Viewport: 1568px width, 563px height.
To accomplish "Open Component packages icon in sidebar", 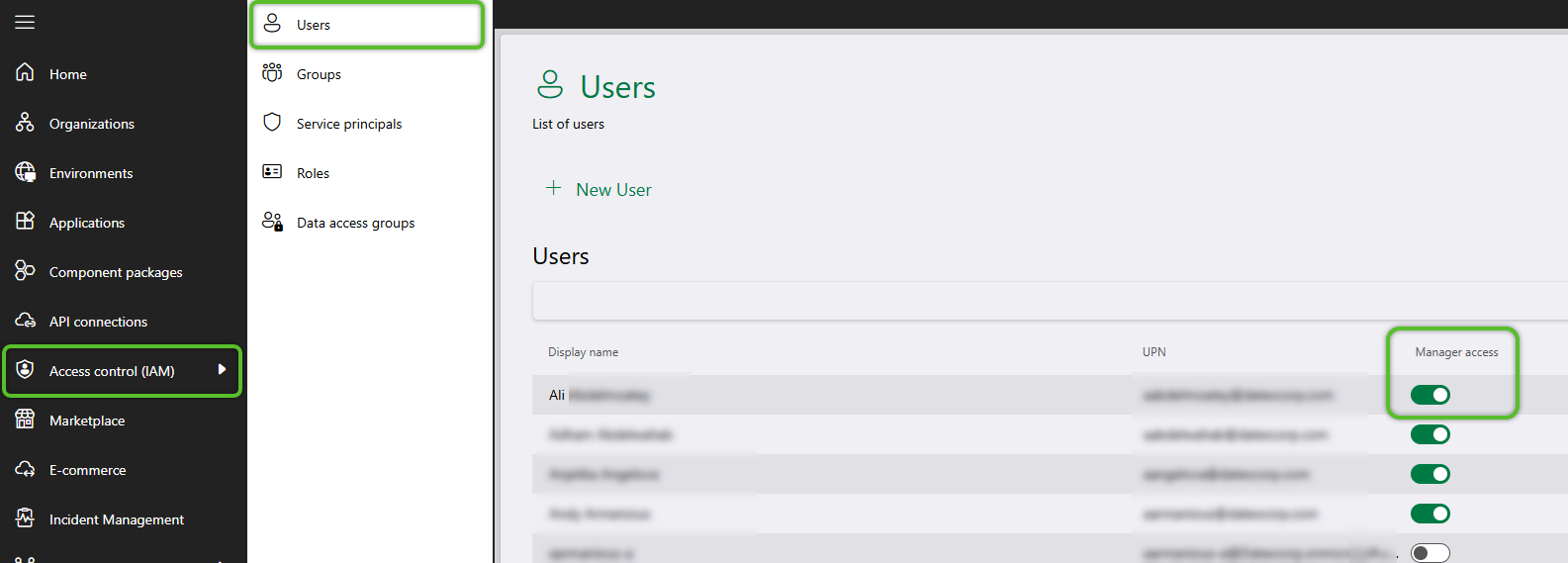I will click(25, 270).
